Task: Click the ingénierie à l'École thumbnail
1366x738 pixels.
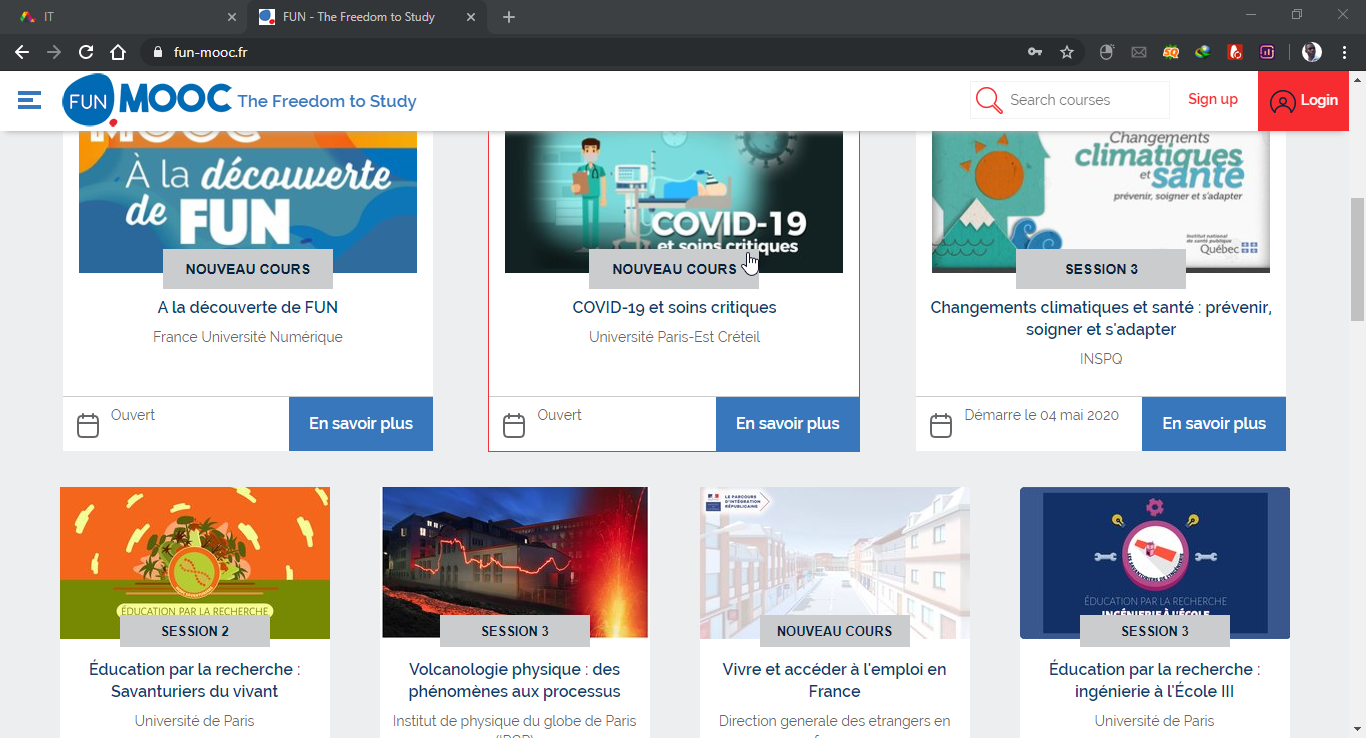Action: (x=1155, y=563)
